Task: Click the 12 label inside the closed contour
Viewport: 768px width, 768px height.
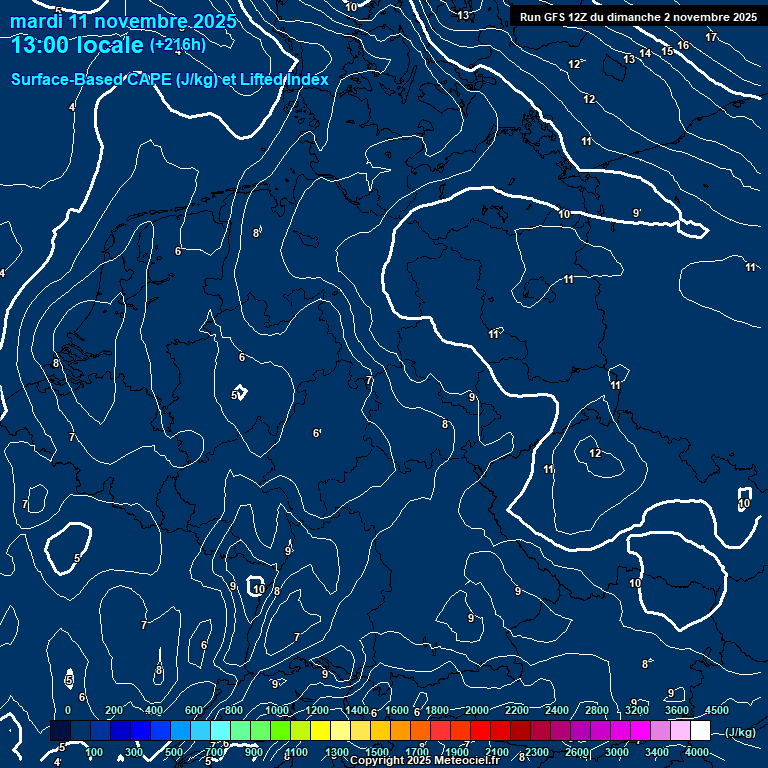Action: (x=595, y=453)
